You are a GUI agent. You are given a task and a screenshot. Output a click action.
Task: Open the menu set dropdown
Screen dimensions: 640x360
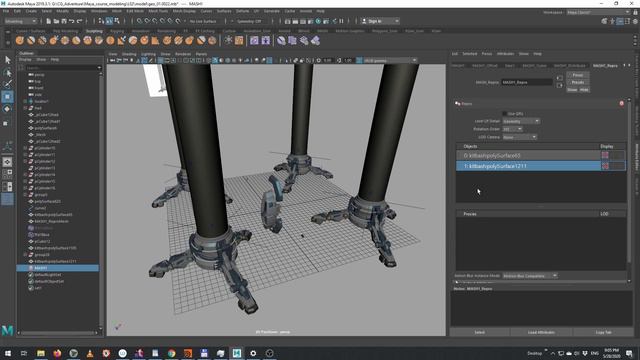coord(20,21)
